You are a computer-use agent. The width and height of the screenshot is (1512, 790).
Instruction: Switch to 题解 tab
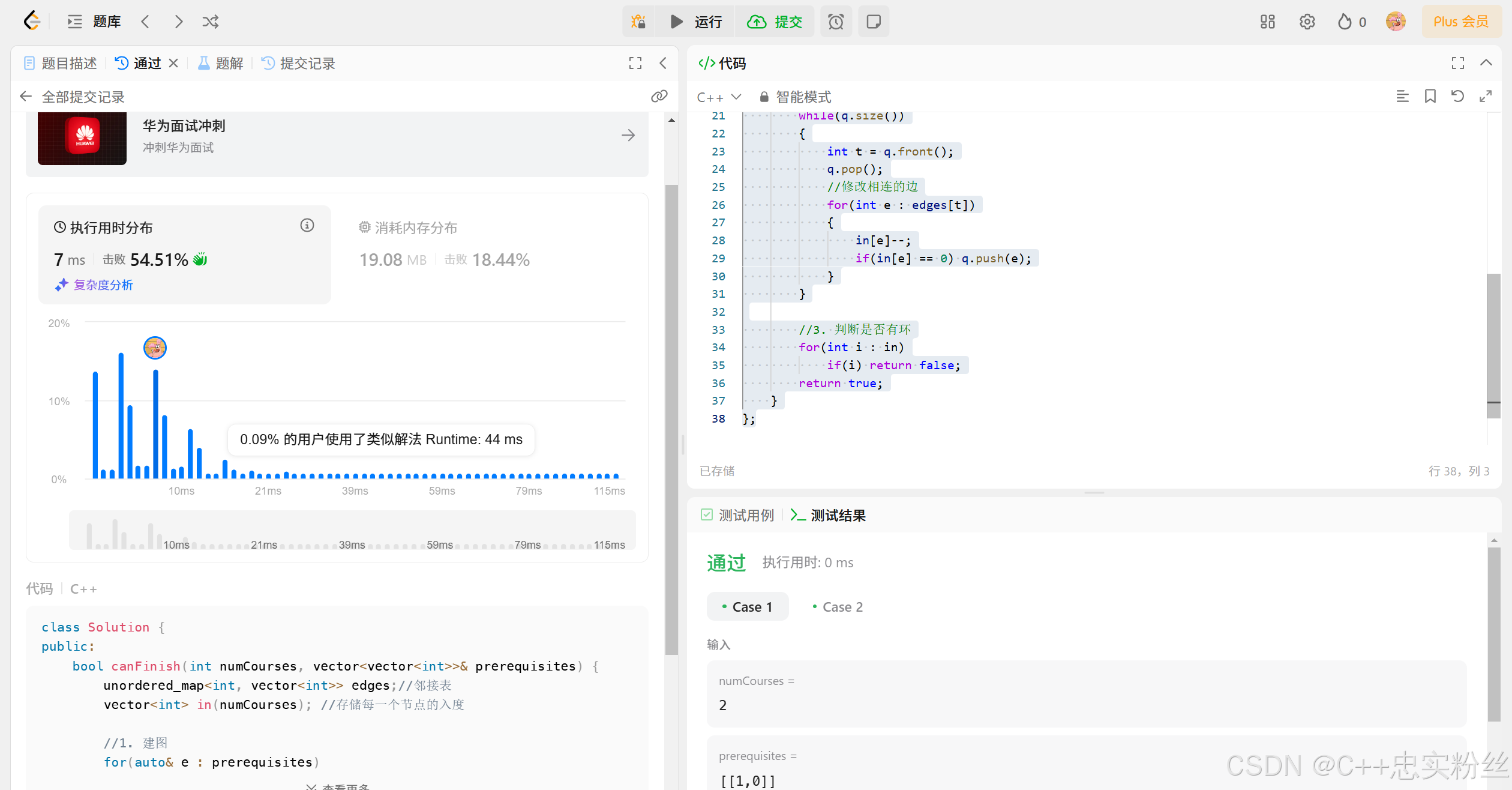pyautogui.click(x=220, y=63)
